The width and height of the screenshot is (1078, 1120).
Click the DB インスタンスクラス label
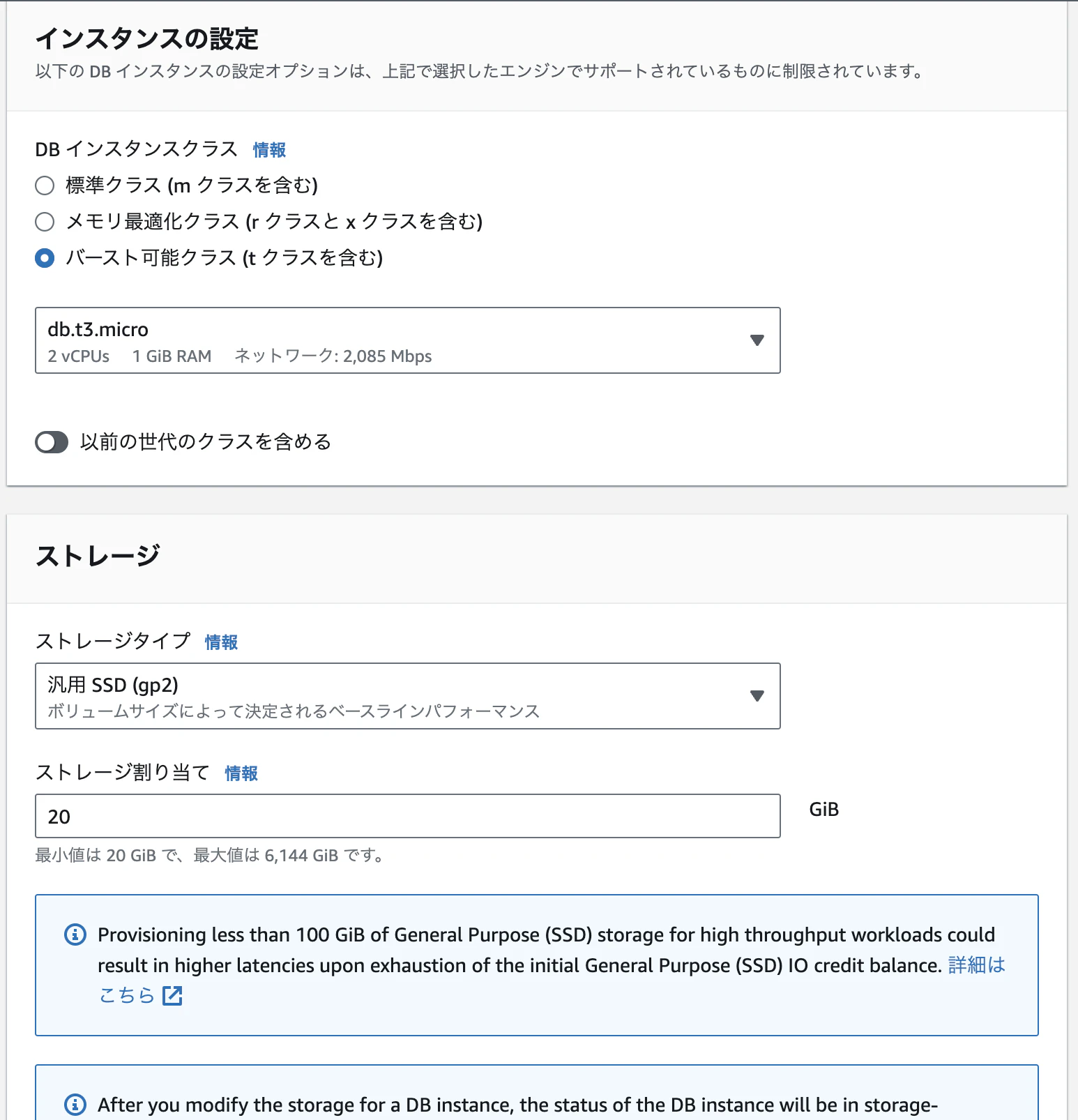(x=137, y=149)
